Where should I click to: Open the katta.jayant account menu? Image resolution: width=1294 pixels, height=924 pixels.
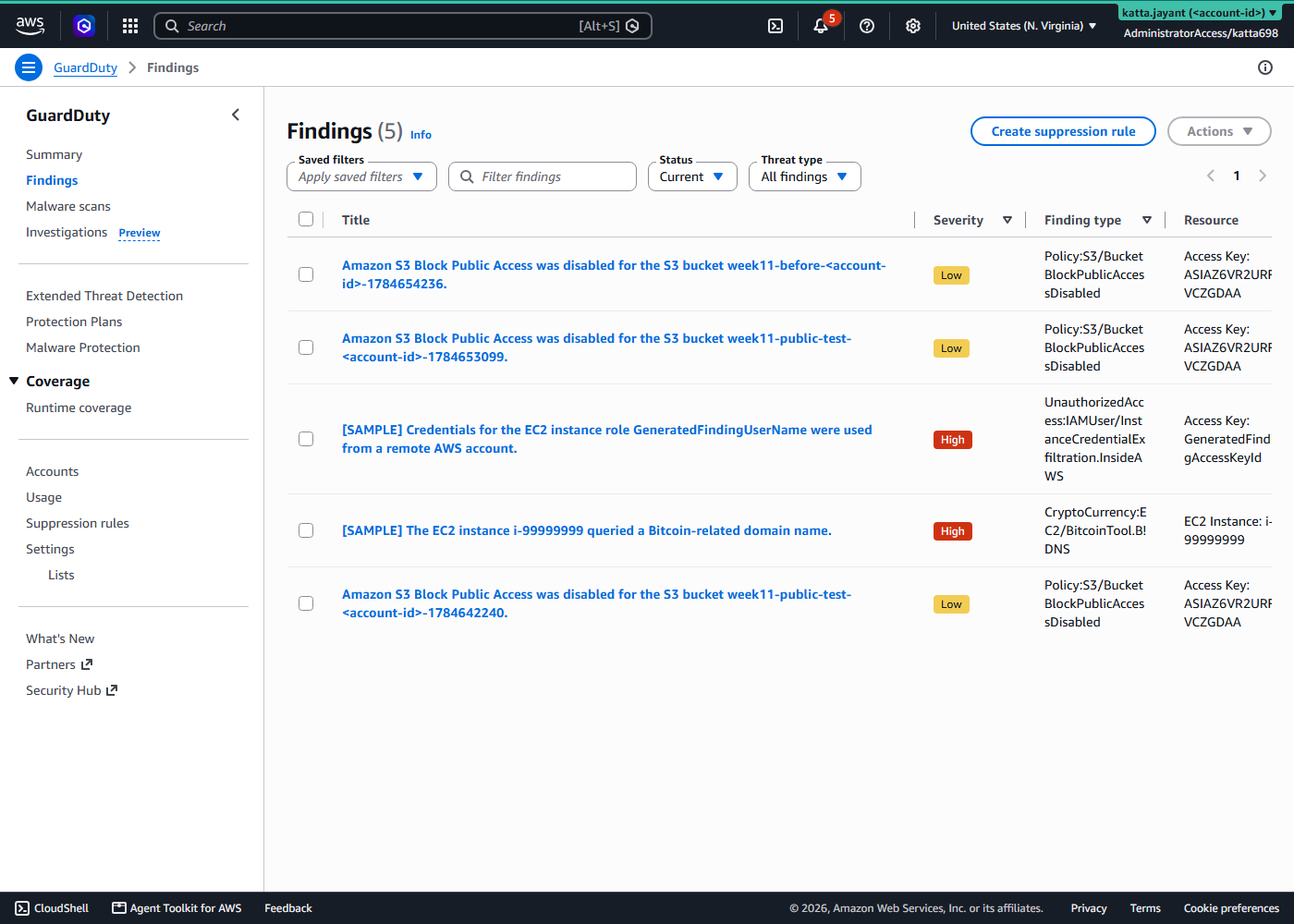[x=1200, y=13]
